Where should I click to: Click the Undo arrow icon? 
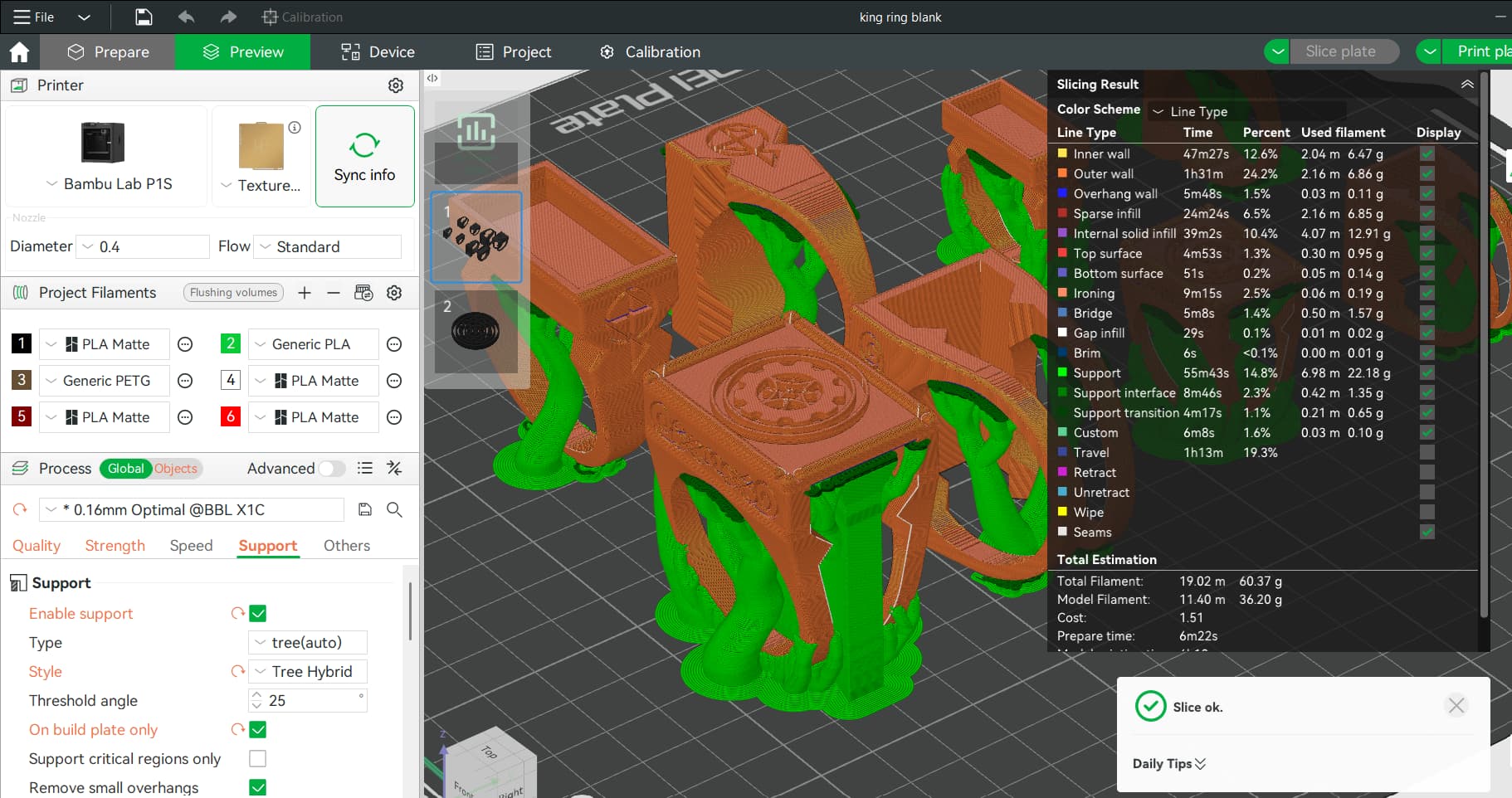pyautogui.click(x=186, y=17)
